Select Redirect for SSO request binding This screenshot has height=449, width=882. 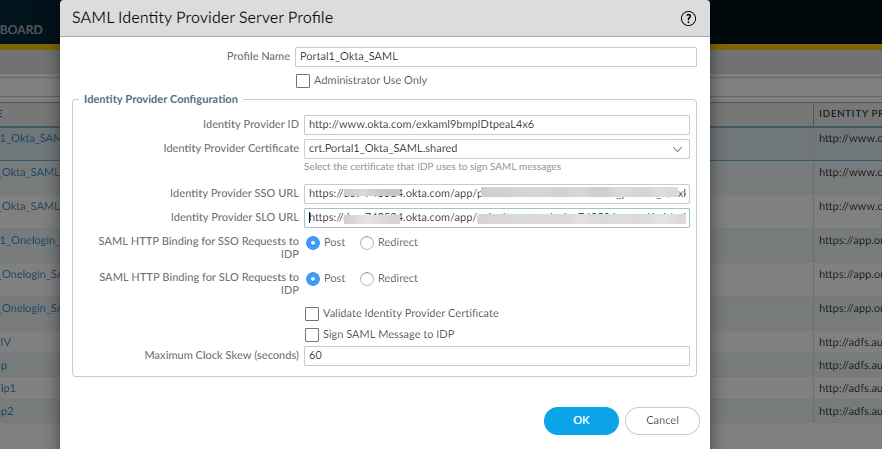pos(367,243)
